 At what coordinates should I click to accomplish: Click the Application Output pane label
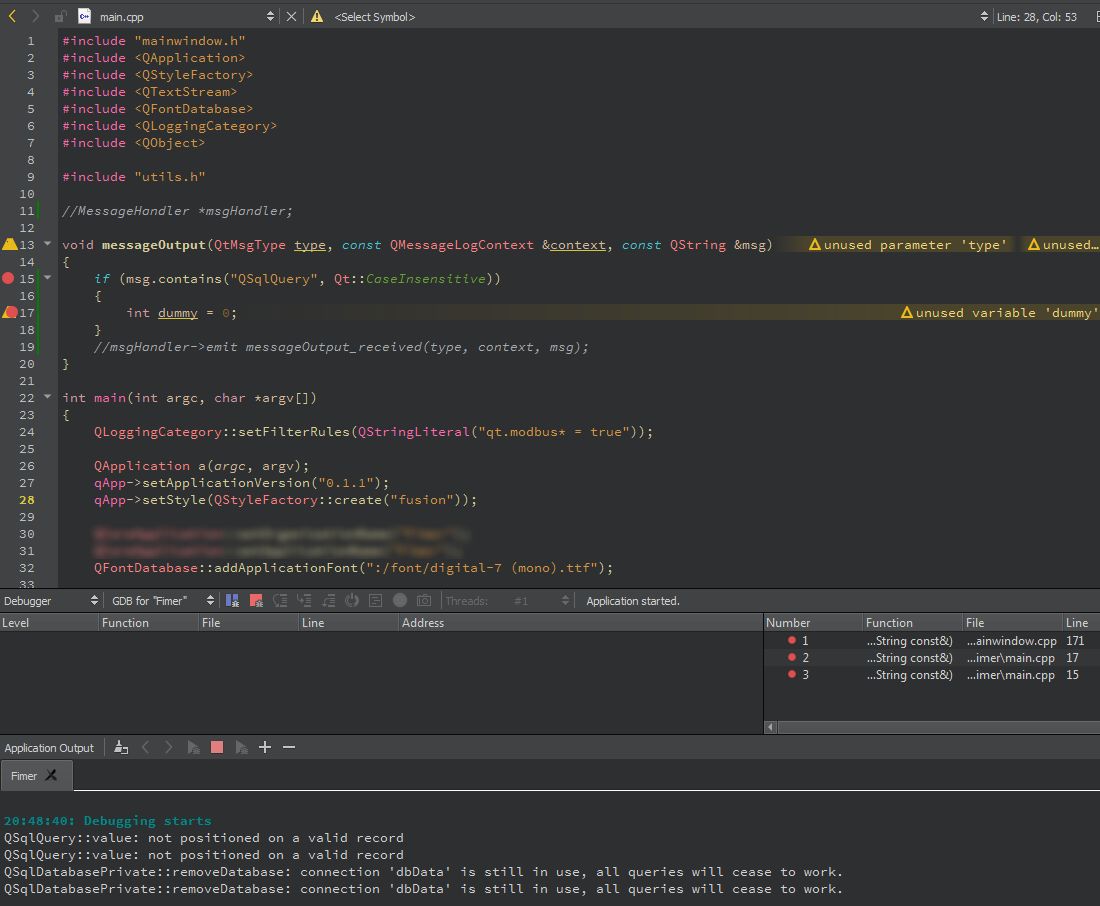[x=49, y=748]
